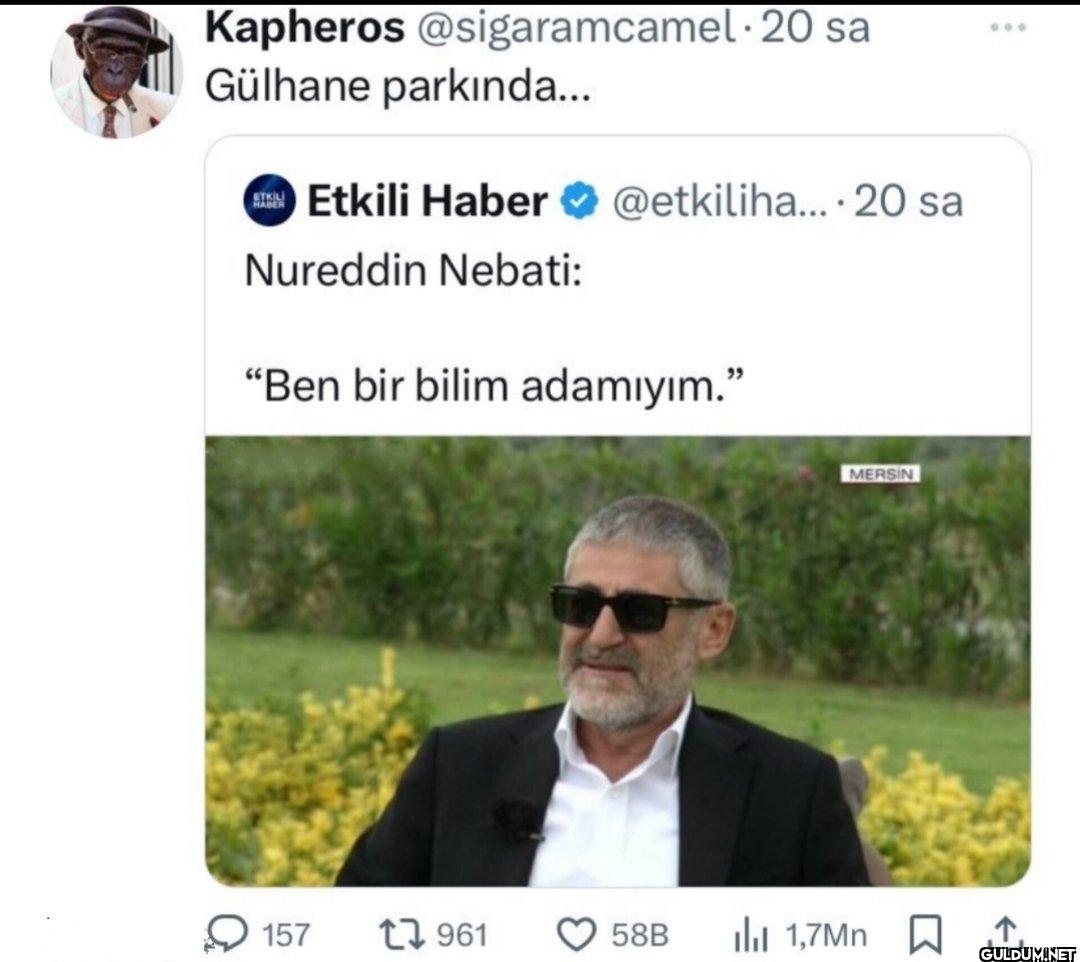1080x962 pixels.
Task: Open the three-dot more options menu
Action: pos(1008,28)
